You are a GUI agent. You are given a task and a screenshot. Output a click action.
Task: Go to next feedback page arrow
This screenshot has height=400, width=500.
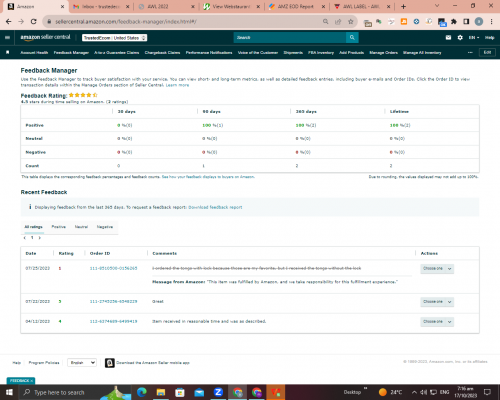(39, 238)
